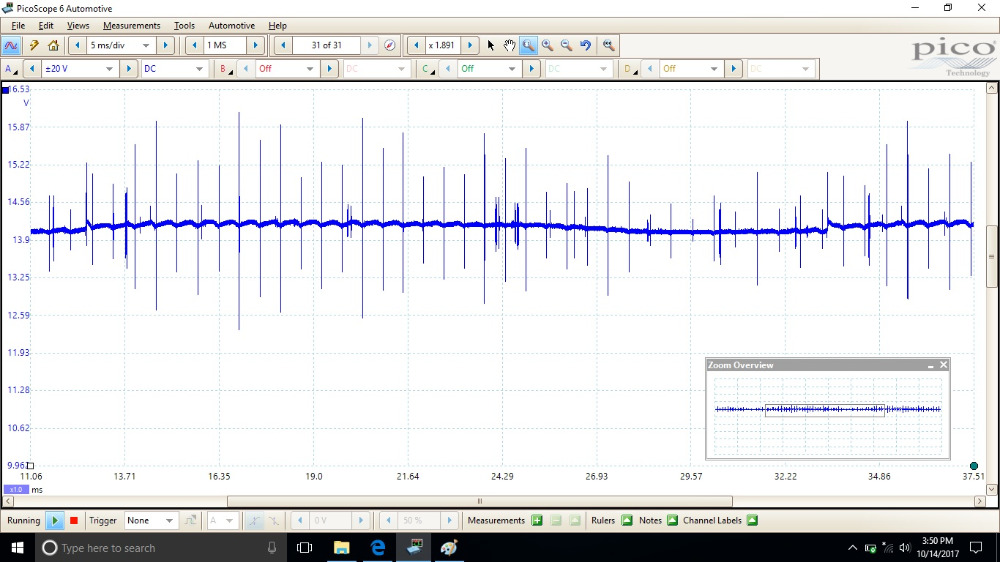This screenshot has height=562, width=1000.
Task: Click the home setup icon
Action: 53,45
